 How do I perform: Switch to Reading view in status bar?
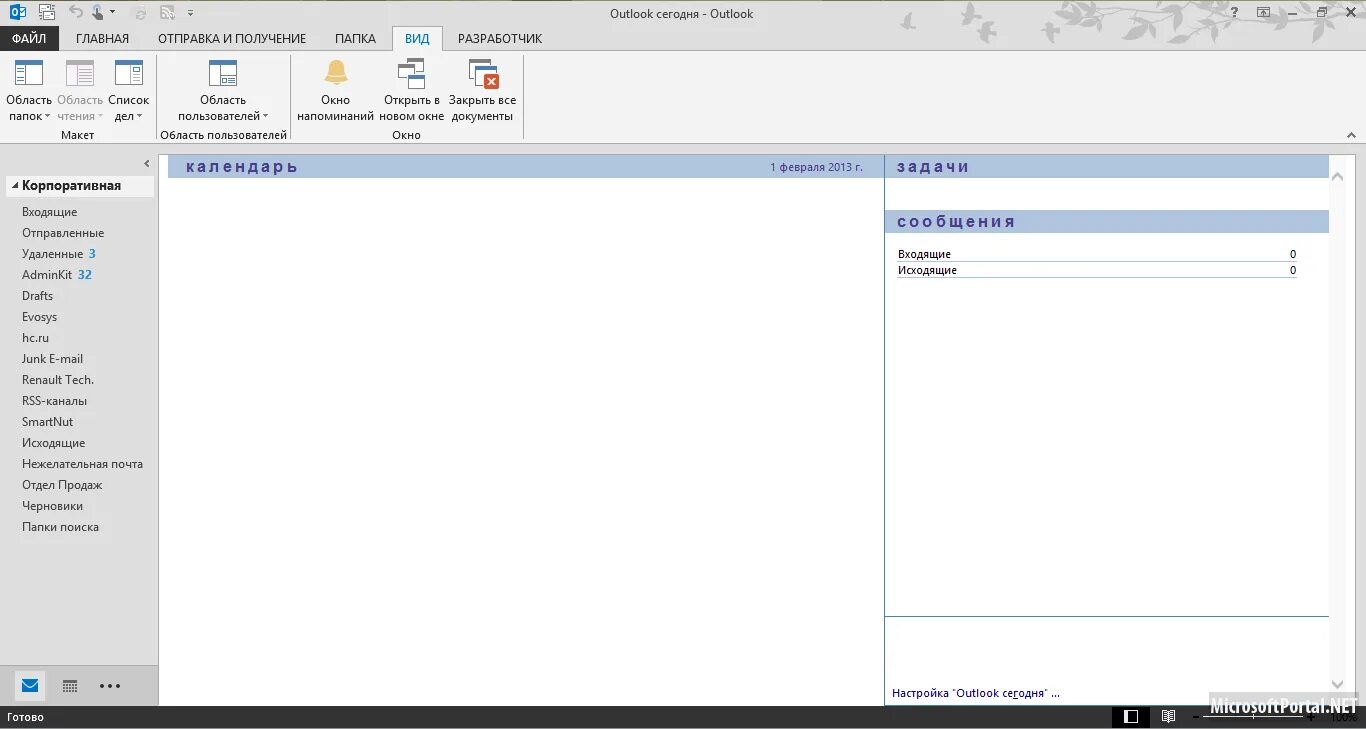pyautogui.click(x=1168, y=717)
